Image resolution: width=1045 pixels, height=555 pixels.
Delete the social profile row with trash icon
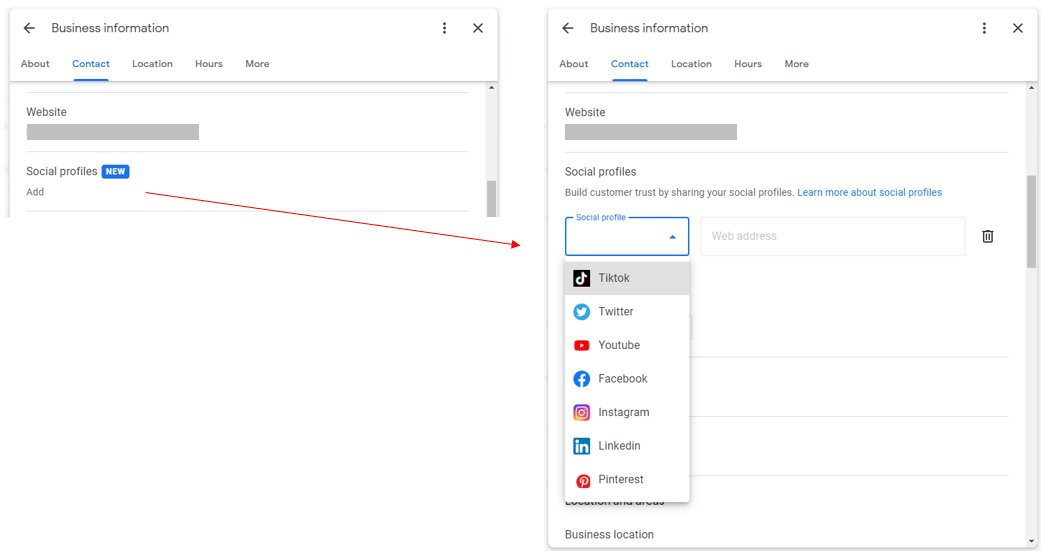(x=988, y=236)
